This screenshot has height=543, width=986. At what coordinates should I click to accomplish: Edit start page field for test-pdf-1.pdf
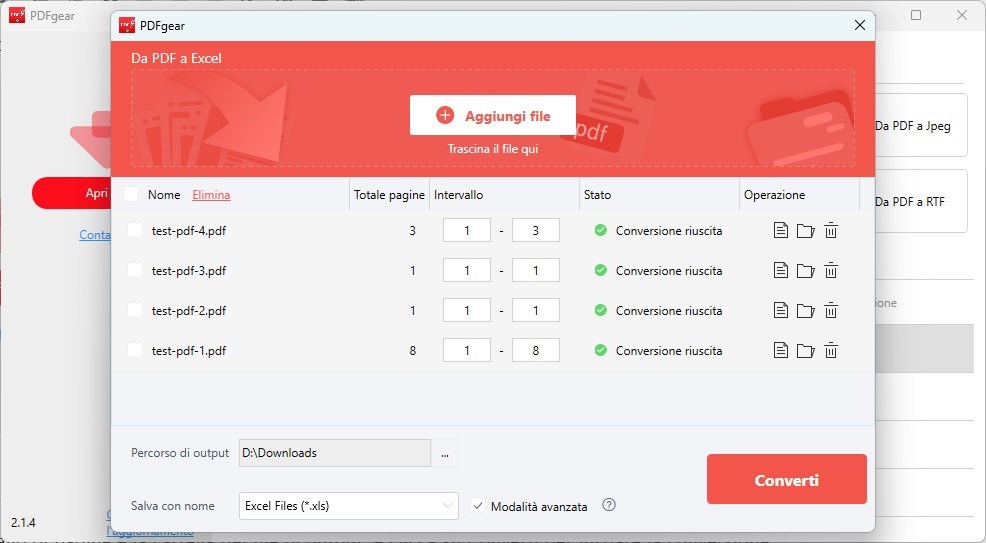467,351
